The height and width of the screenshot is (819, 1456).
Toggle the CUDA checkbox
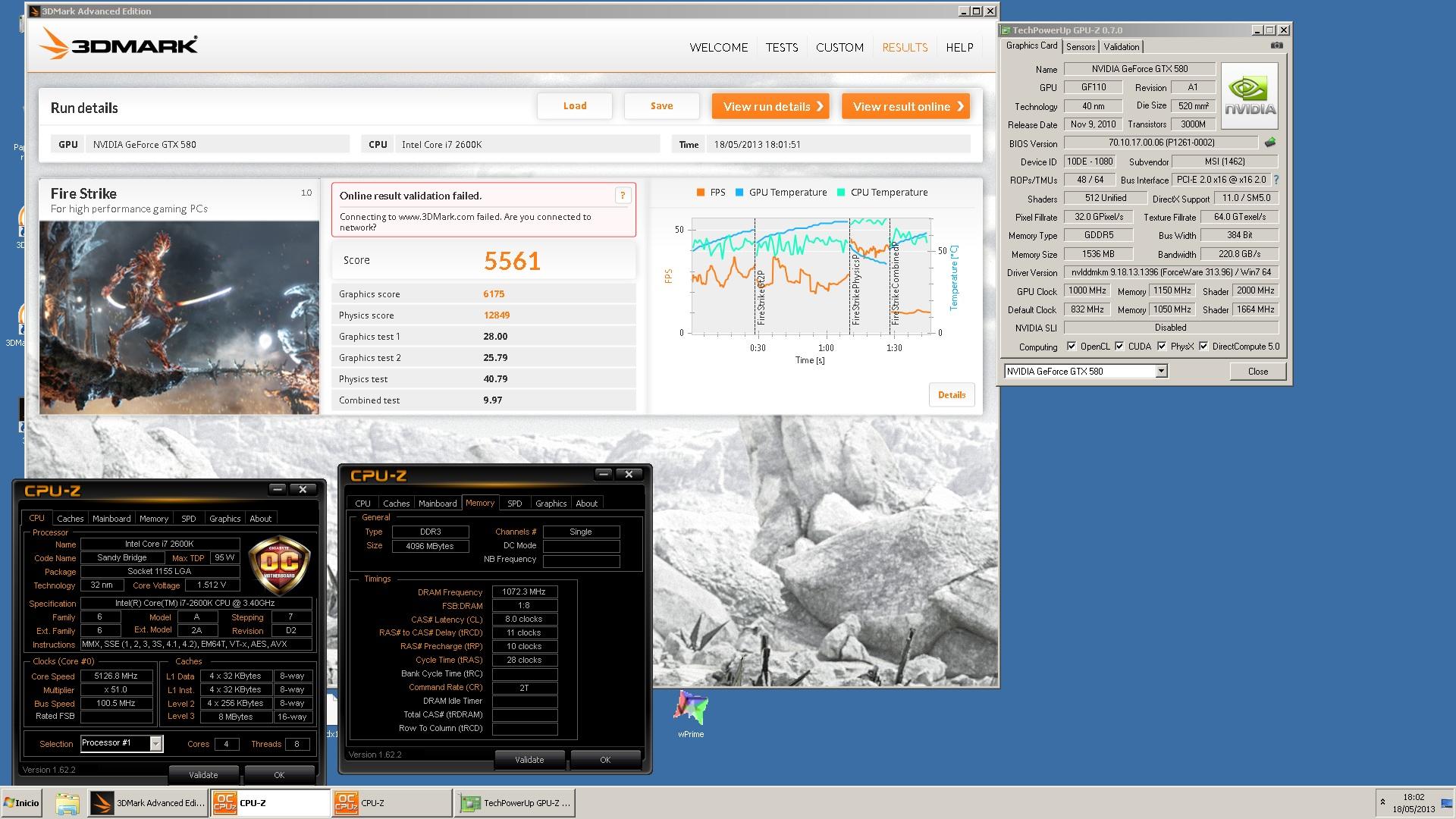(x=1119, y=347)
